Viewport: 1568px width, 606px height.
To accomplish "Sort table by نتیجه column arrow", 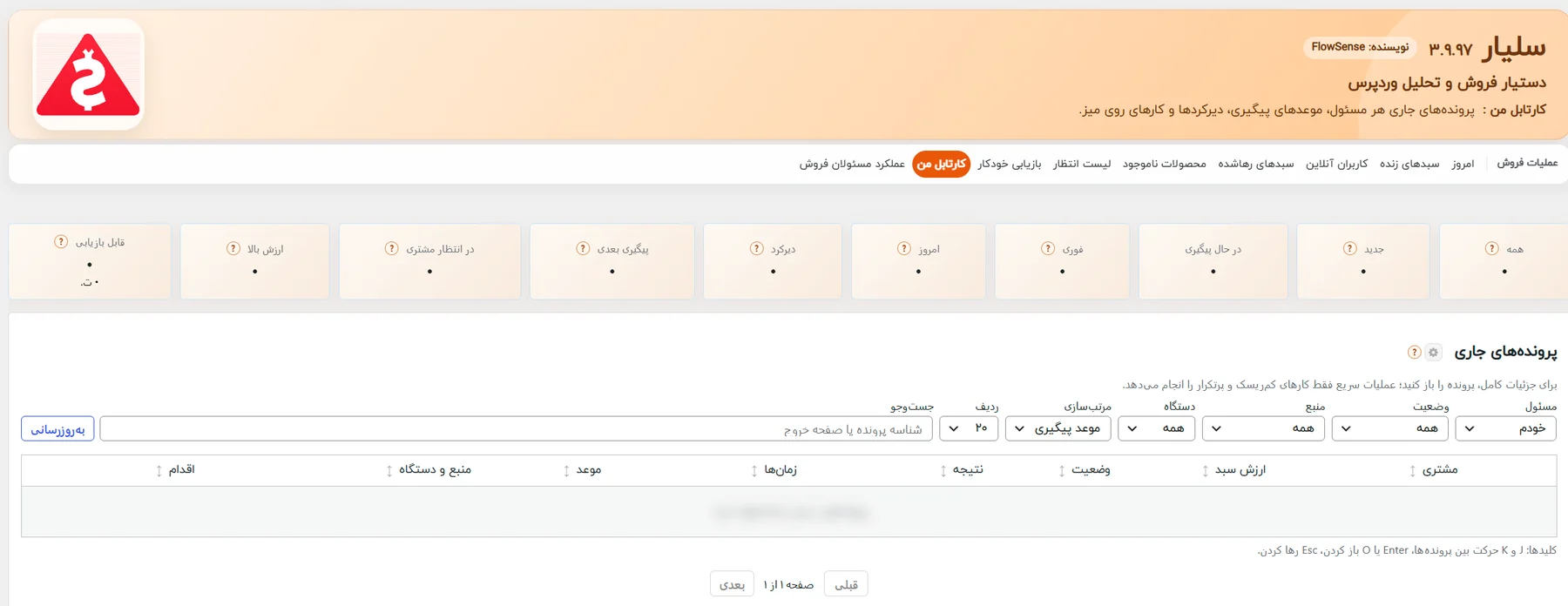I will (x=943, y=470).
